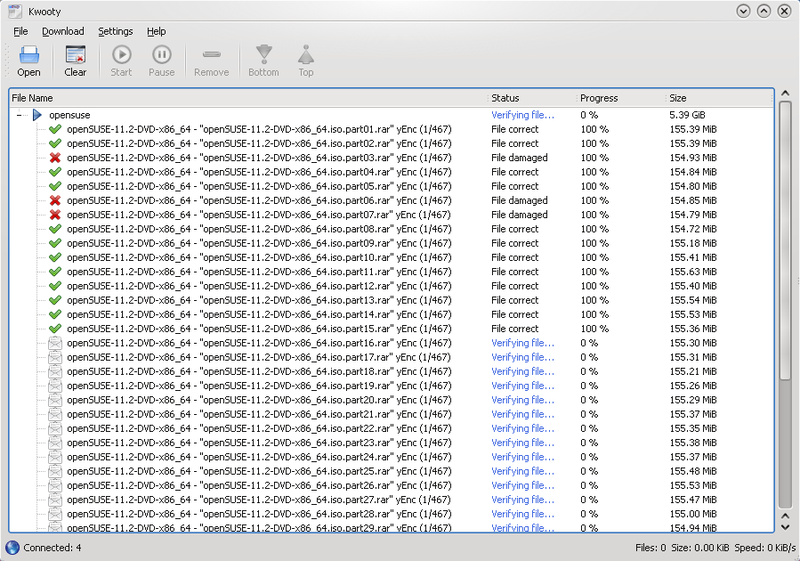Image resolution: width=800 pixels, height=561 pixels.
Task: Select the part27.rar file name
Action: 259,500
